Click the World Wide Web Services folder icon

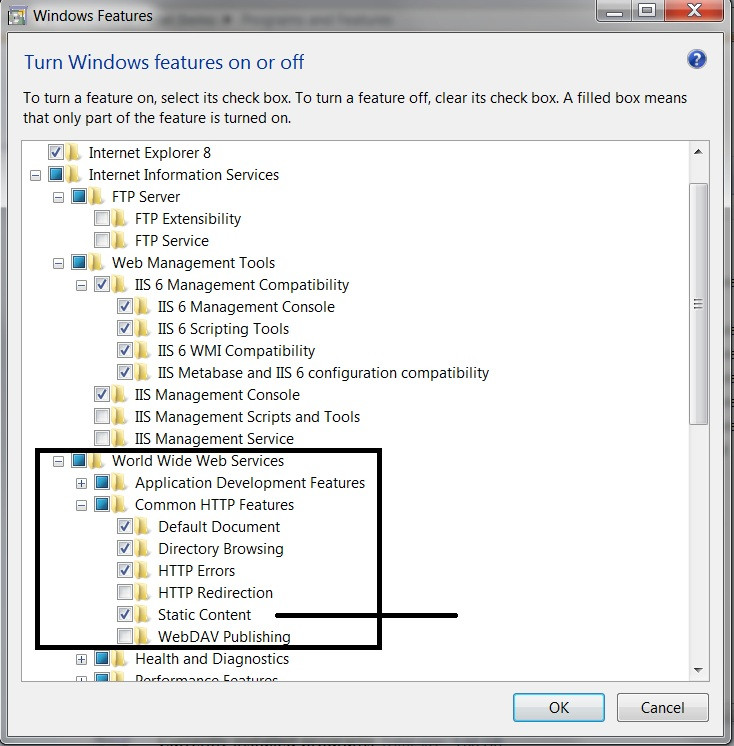pyautogui.click(x=97, y=461)
